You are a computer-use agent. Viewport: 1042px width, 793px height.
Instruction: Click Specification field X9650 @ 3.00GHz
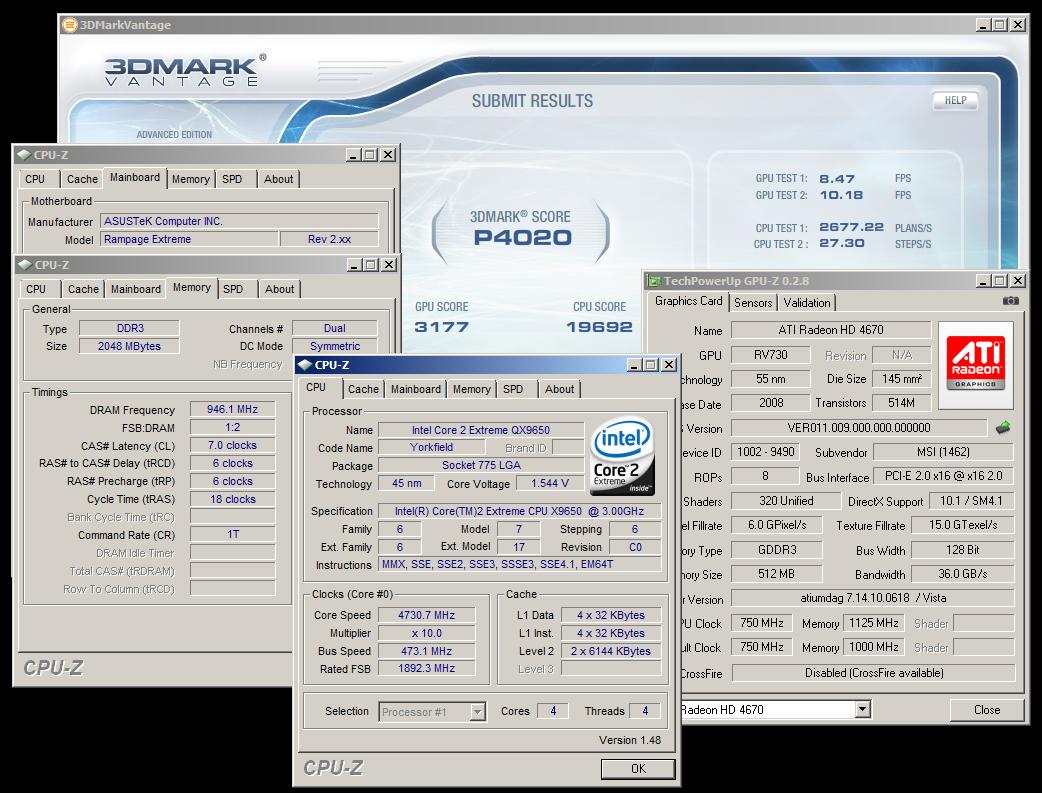520,511
